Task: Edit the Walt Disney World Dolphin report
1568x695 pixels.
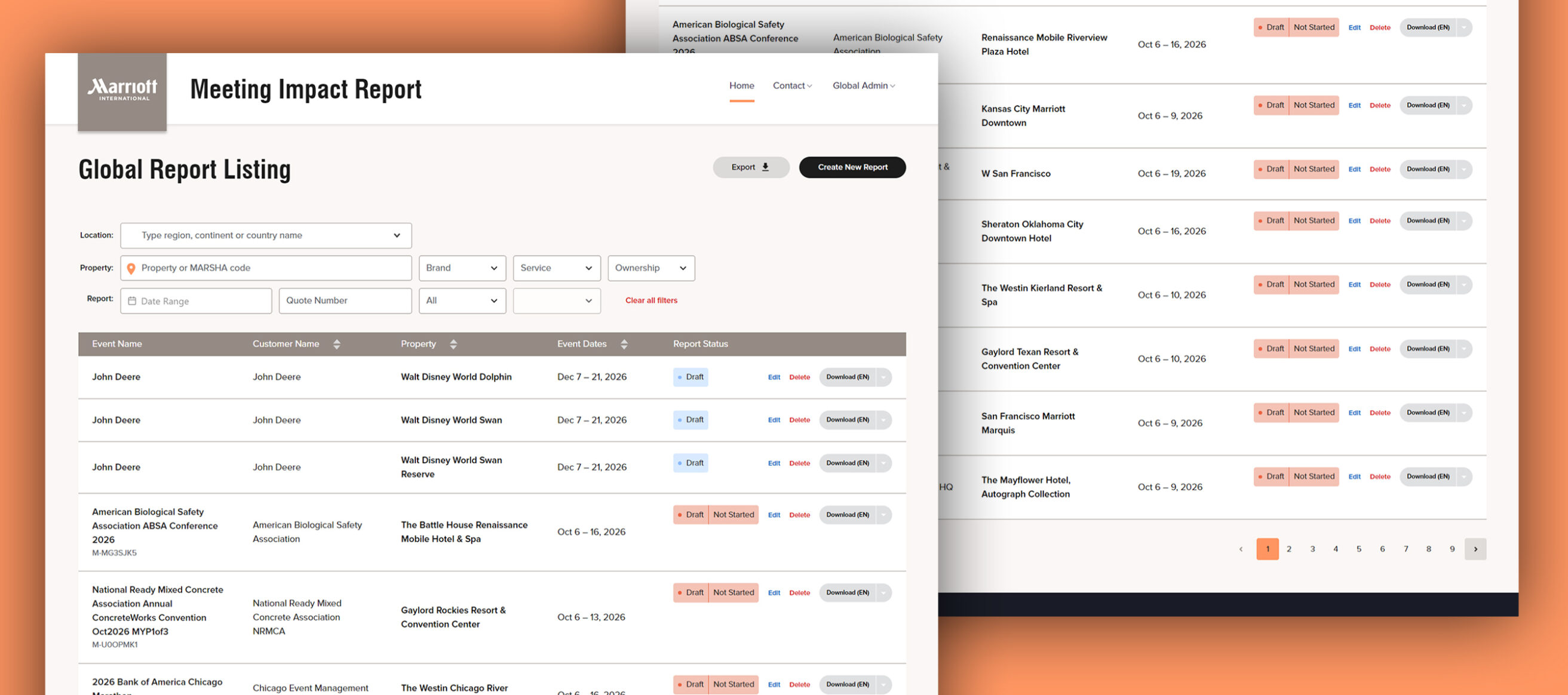Action: coord(774,377)
